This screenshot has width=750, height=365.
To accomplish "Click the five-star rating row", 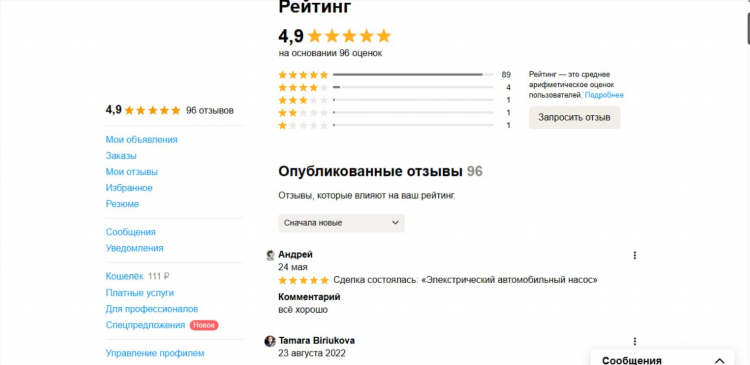I will (x=395, y=75).
